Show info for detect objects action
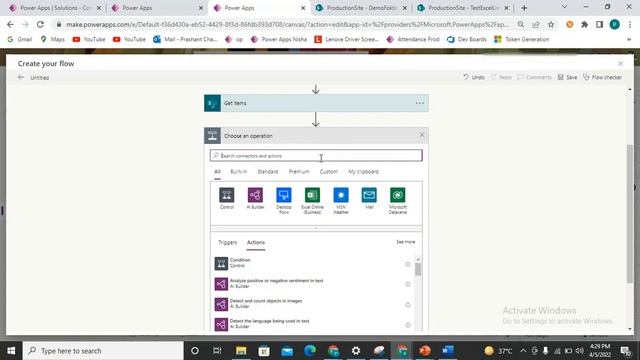This screenshot has height=360, width=640. (407, 305)
